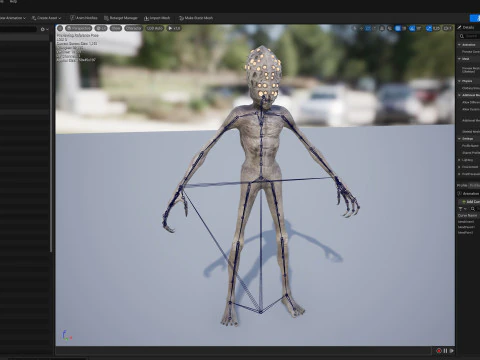Open the camera speed setting

pos(448,28)
